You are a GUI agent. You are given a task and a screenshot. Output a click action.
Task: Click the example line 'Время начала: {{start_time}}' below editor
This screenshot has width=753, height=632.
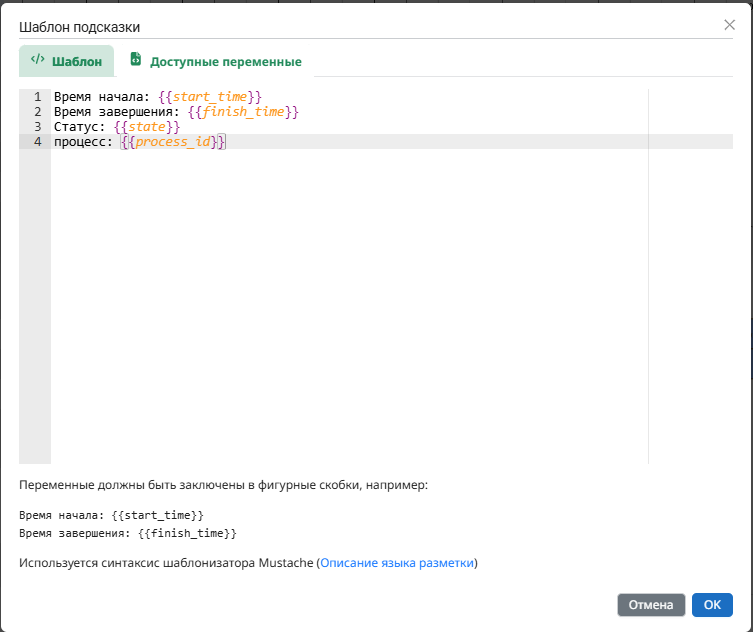(111, 515)
